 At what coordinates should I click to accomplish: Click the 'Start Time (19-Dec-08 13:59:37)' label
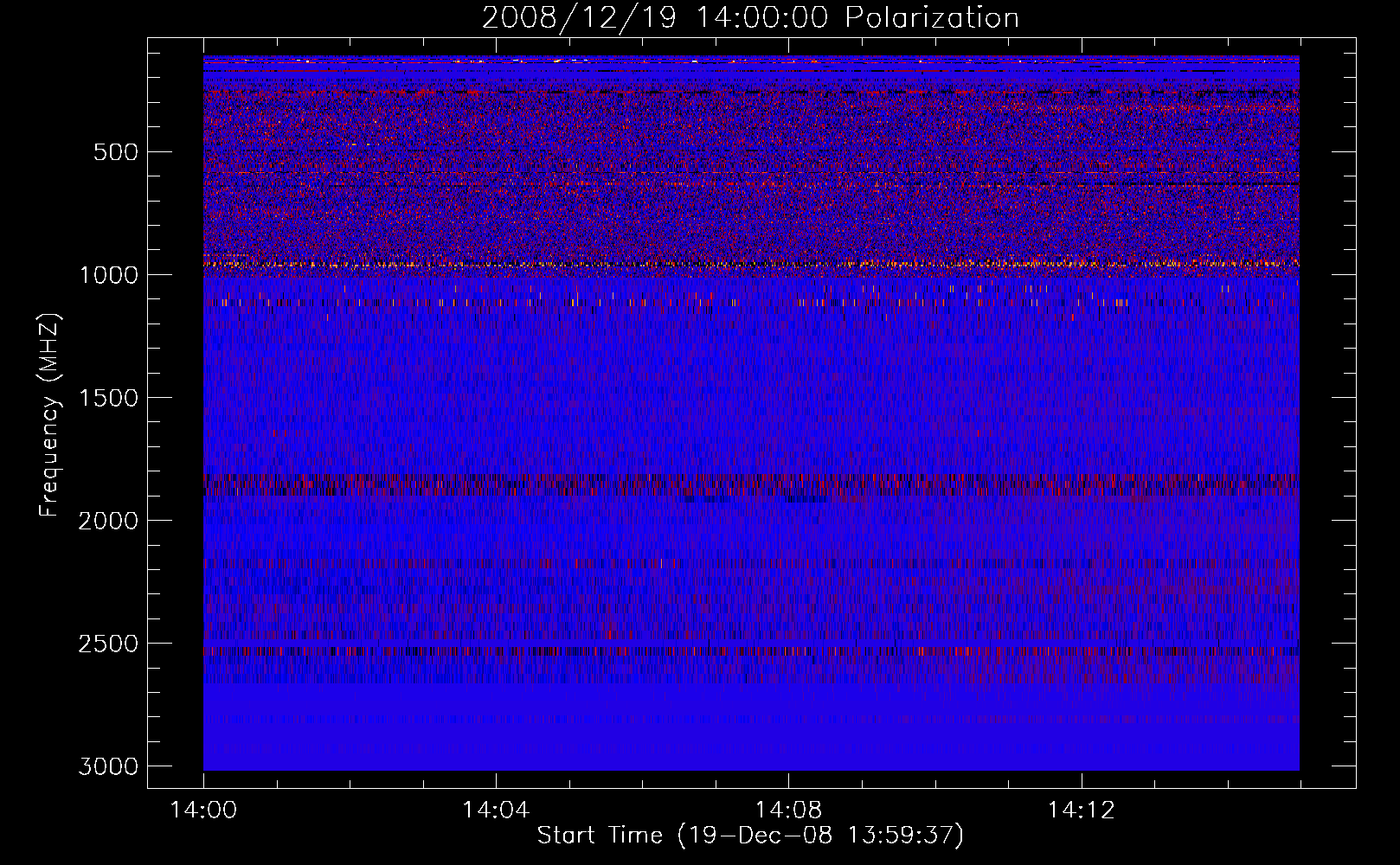[x=750, y=836]
